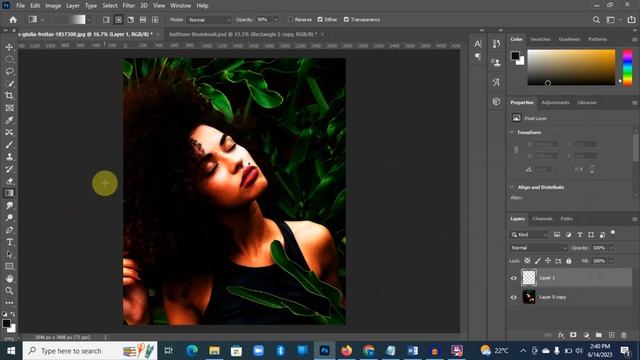
Task: Select the Rectangle shape tool
Action: tap(9, 267)
